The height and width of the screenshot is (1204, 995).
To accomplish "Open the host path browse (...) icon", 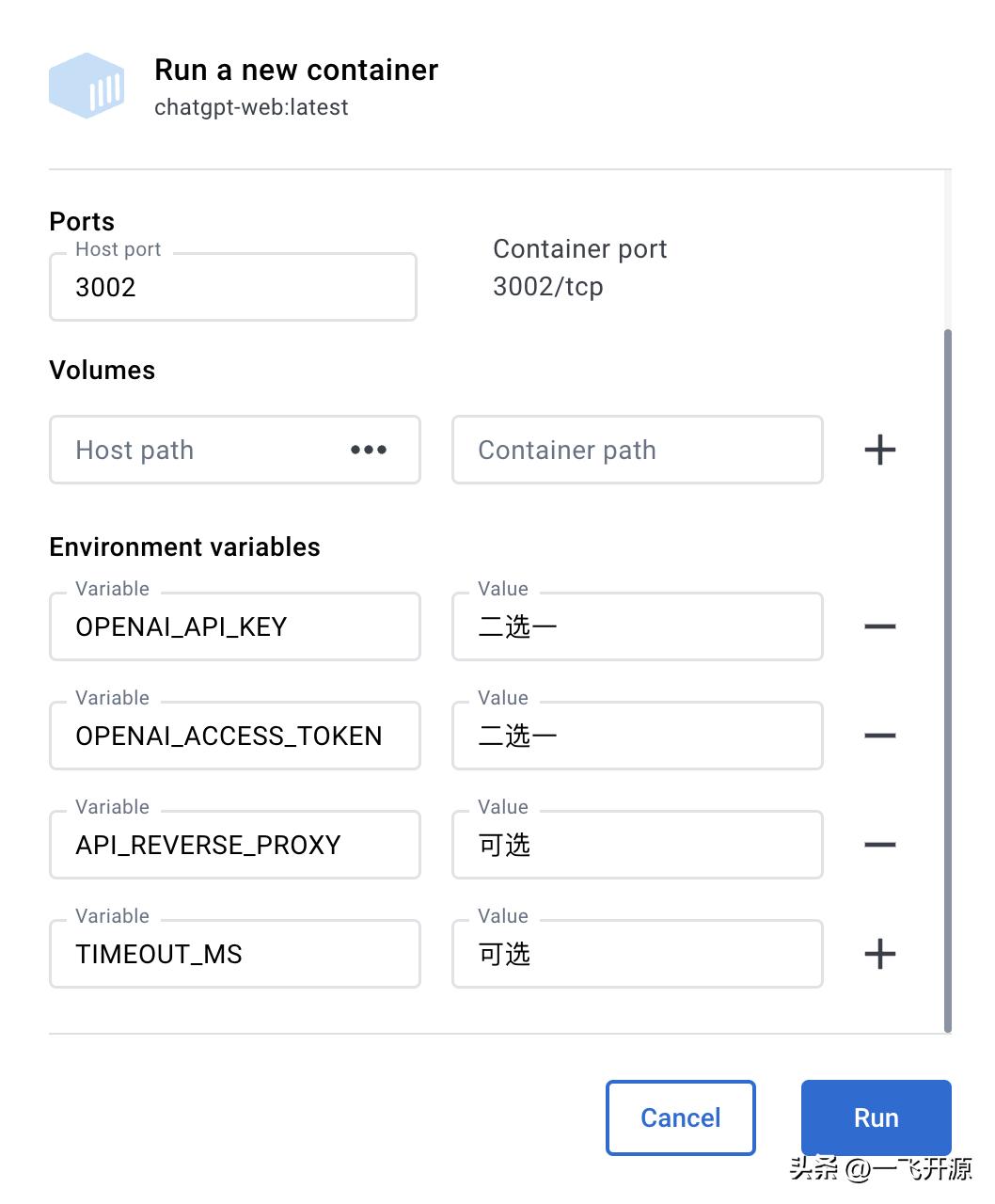I will (368, 450).
